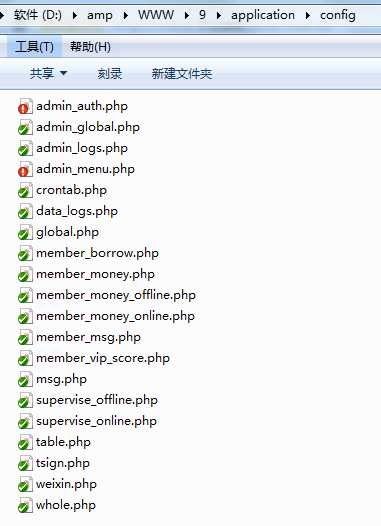Select file name msg.php
The width and height of the screenshot is (381, 526).
click(61, 379)
